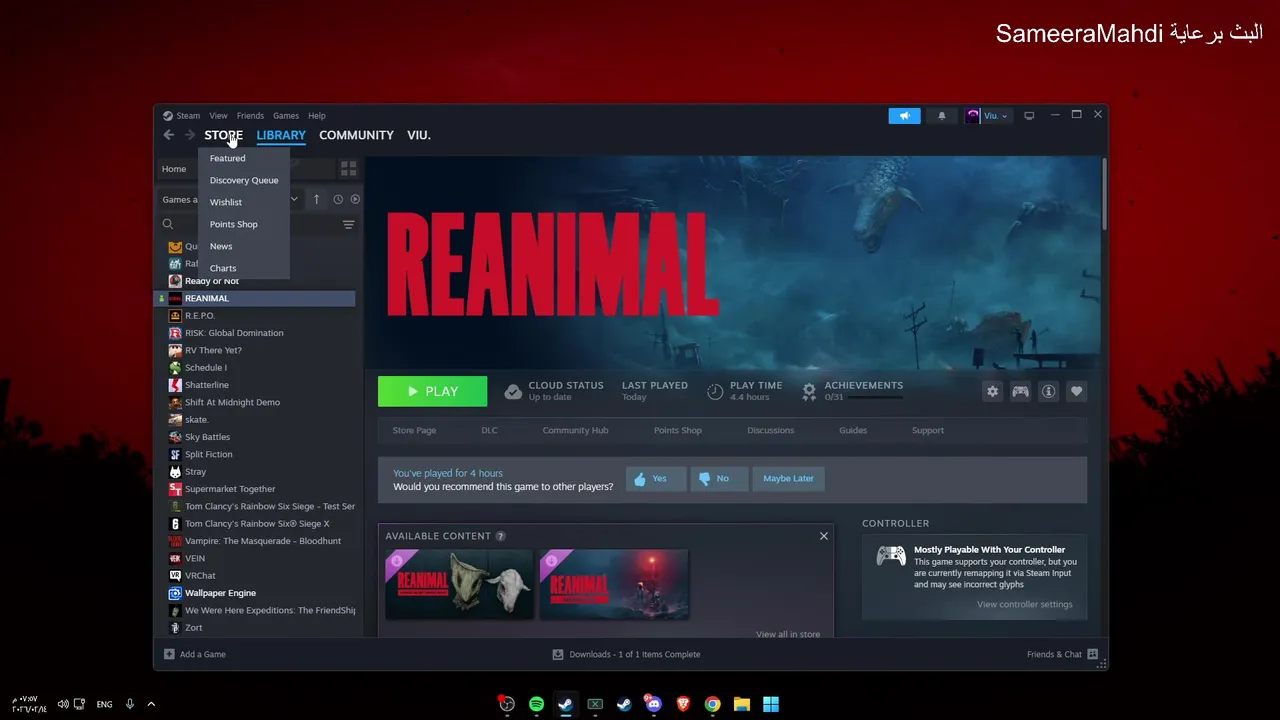The width and height of the screenshot is (1280, 720).
Task: Launch Brave browser from the taskbar
Action: tap(683, 704)
